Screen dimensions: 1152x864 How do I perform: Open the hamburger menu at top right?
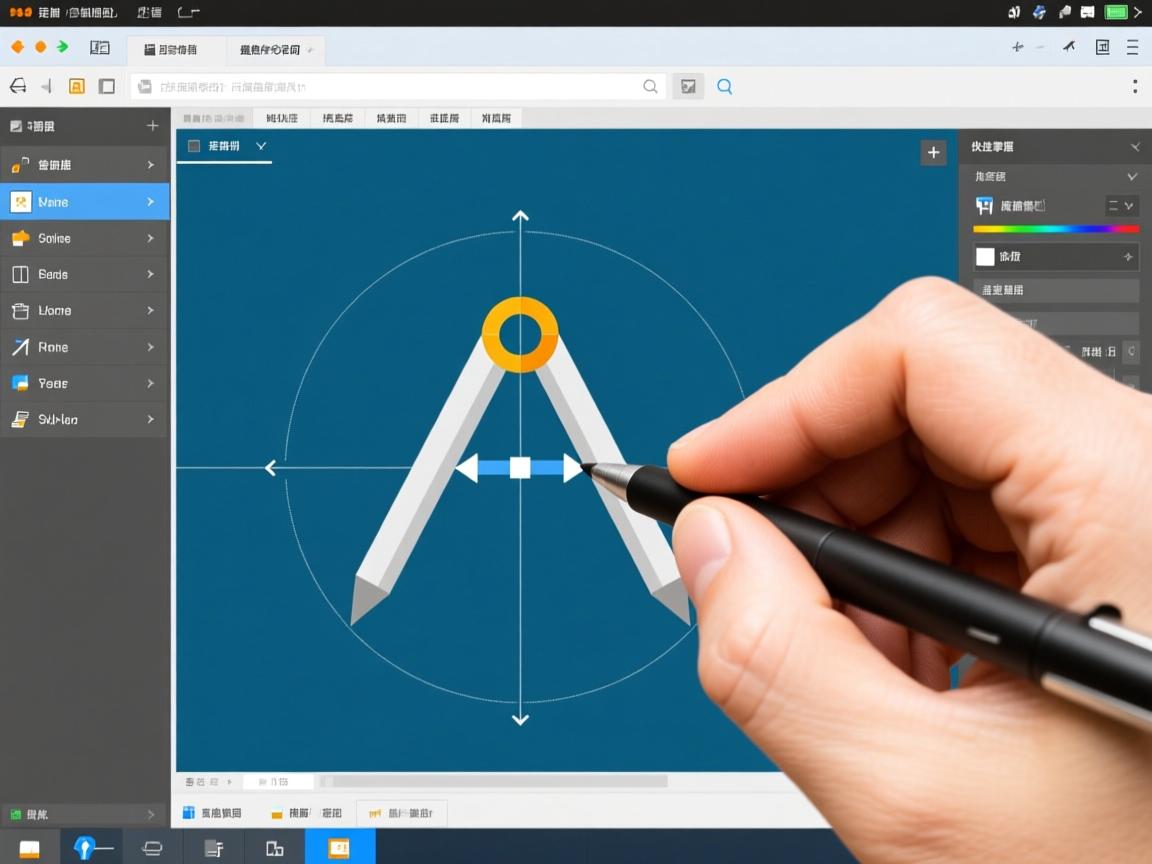(x=1132, y=47)
